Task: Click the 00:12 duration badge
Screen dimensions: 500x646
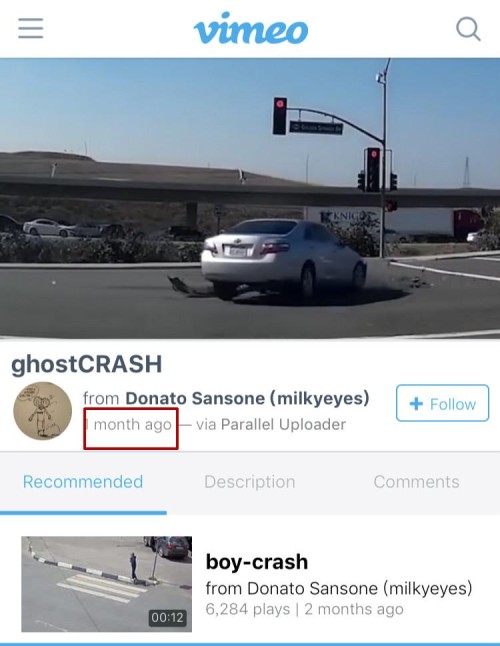Action: pyautogui.click(x=167, y=617)
